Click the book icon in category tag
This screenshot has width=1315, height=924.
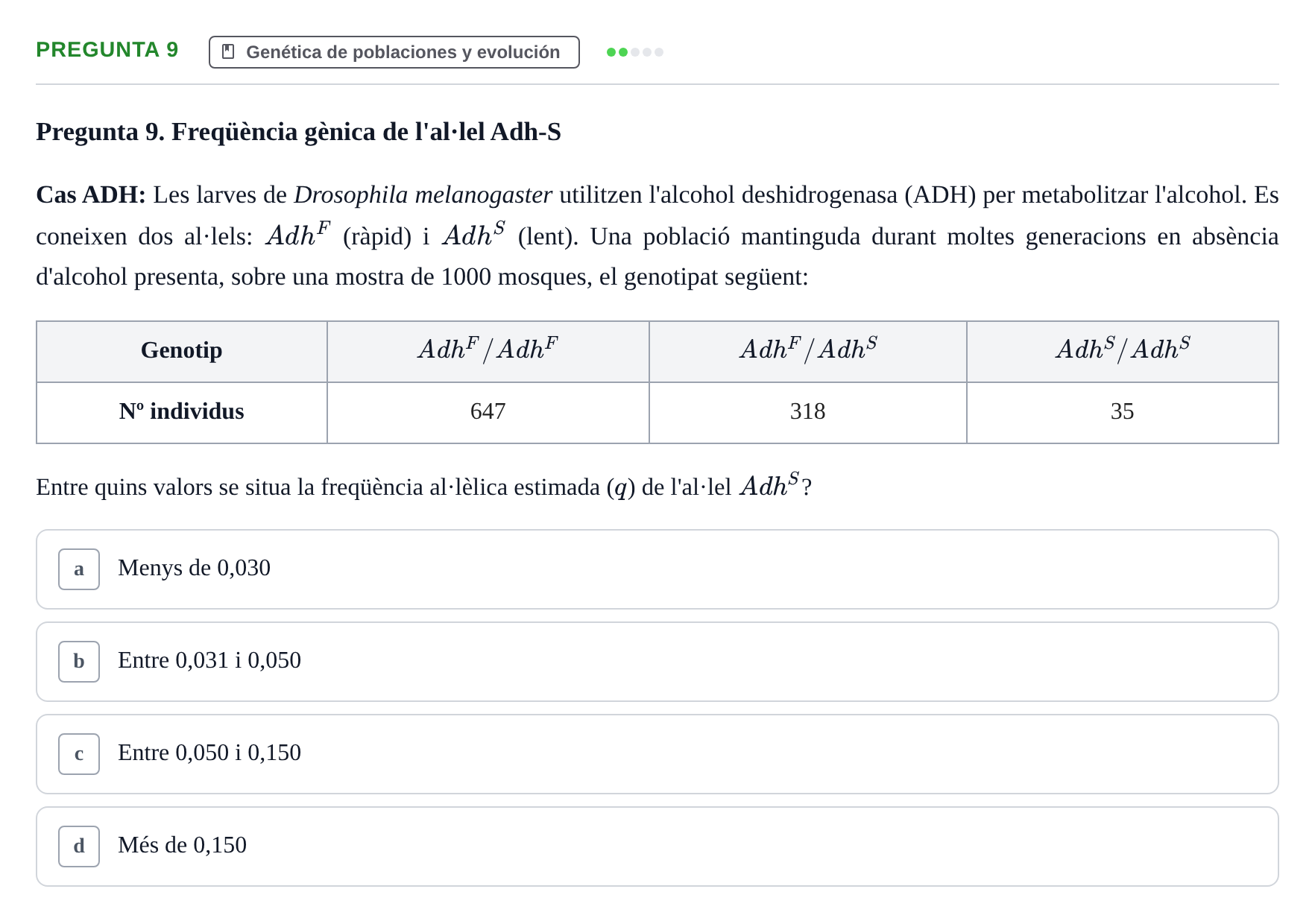(228, 52)
